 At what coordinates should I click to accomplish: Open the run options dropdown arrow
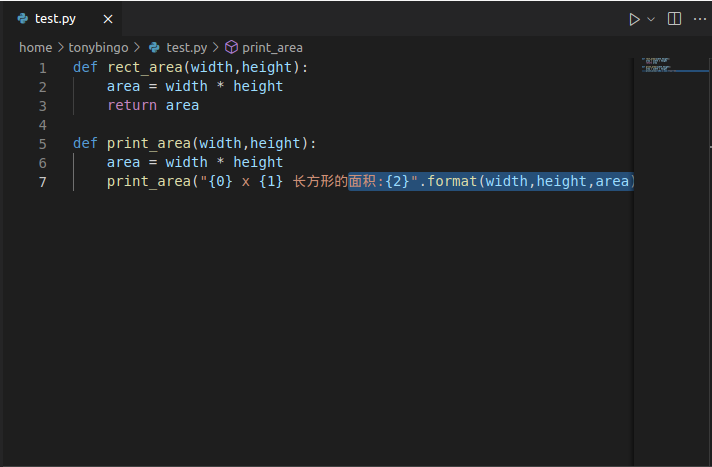tap(651, 19)
